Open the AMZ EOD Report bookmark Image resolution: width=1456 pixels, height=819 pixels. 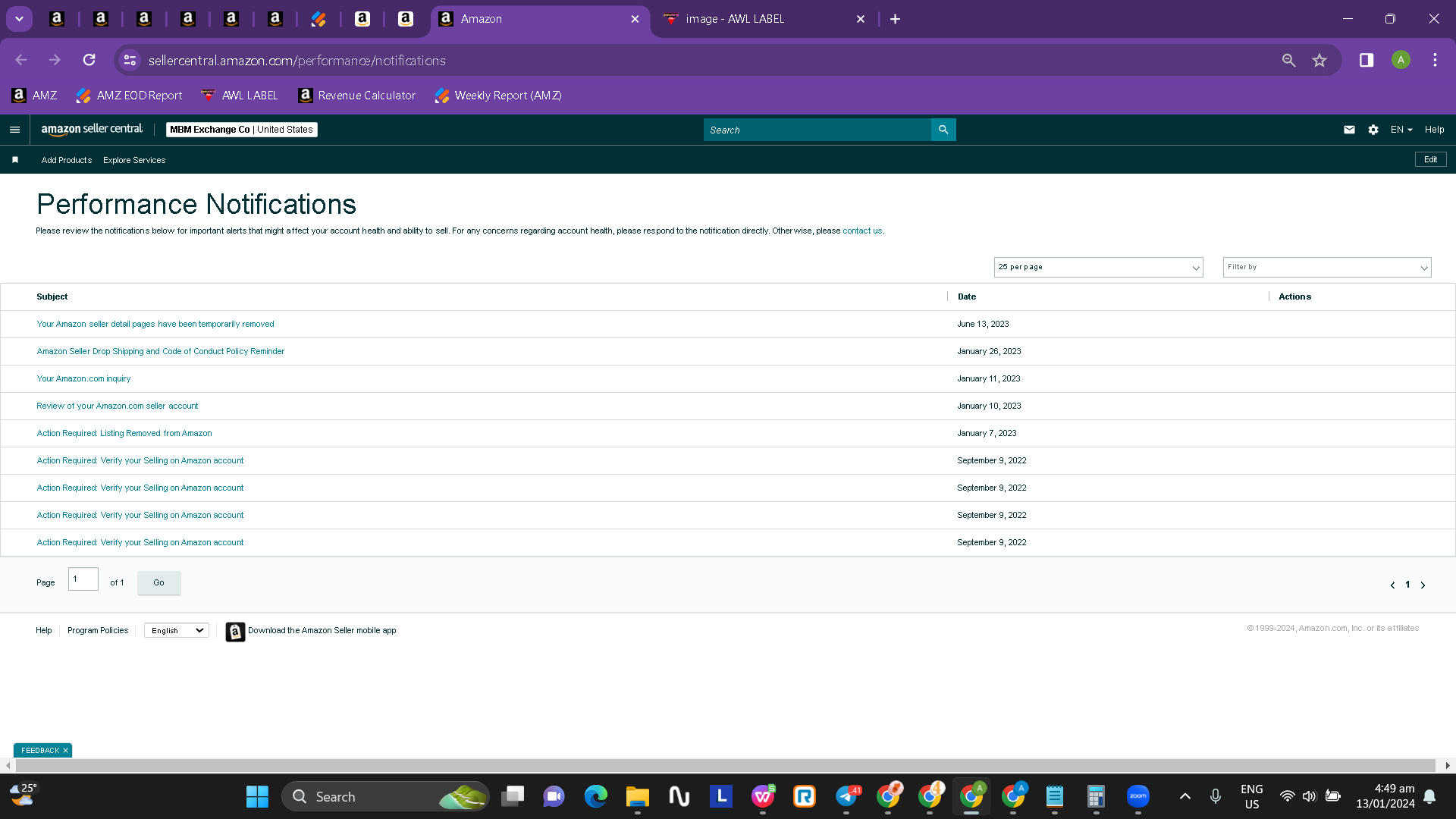[x=130, y=96]
